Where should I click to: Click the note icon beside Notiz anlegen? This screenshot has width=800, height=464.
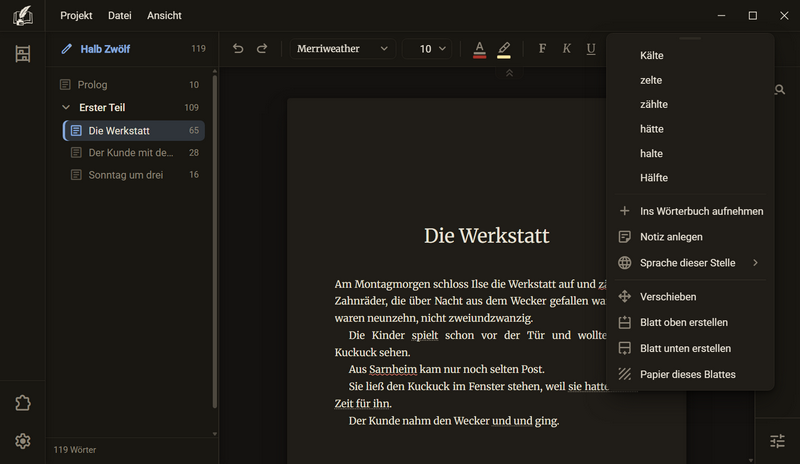click(624, 237)
